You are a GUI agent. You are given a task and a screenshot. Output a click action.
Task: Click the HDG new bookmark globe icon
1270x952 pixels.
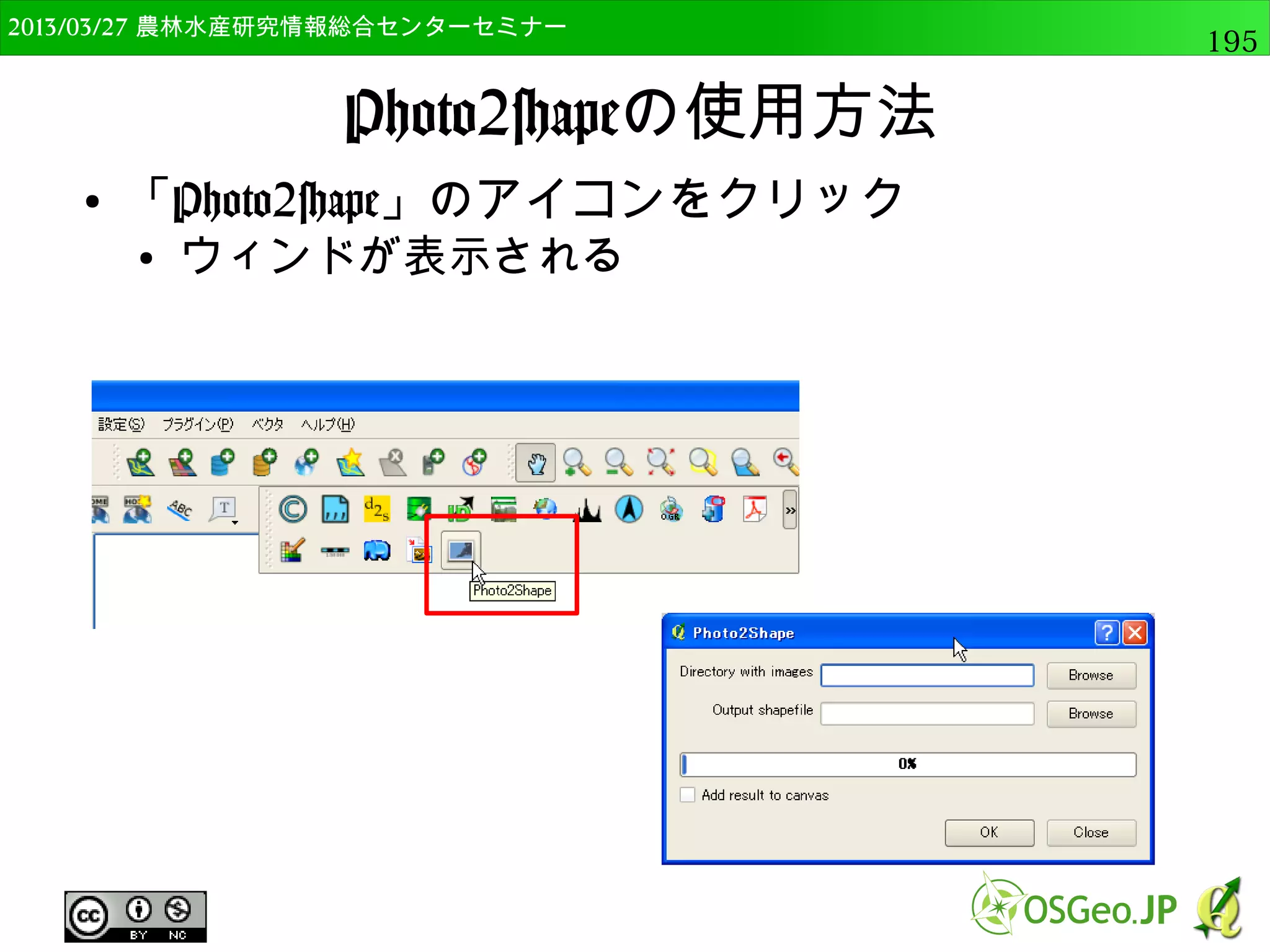[137, 509]
